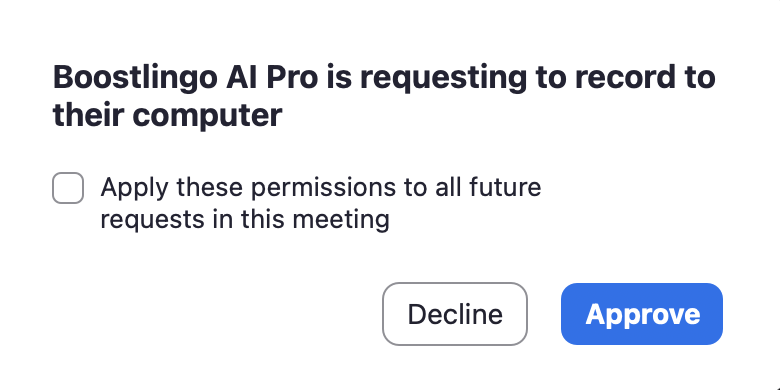
Task: Click the 'Apply these permissions to all future' label
Action: tap(321, 188)
